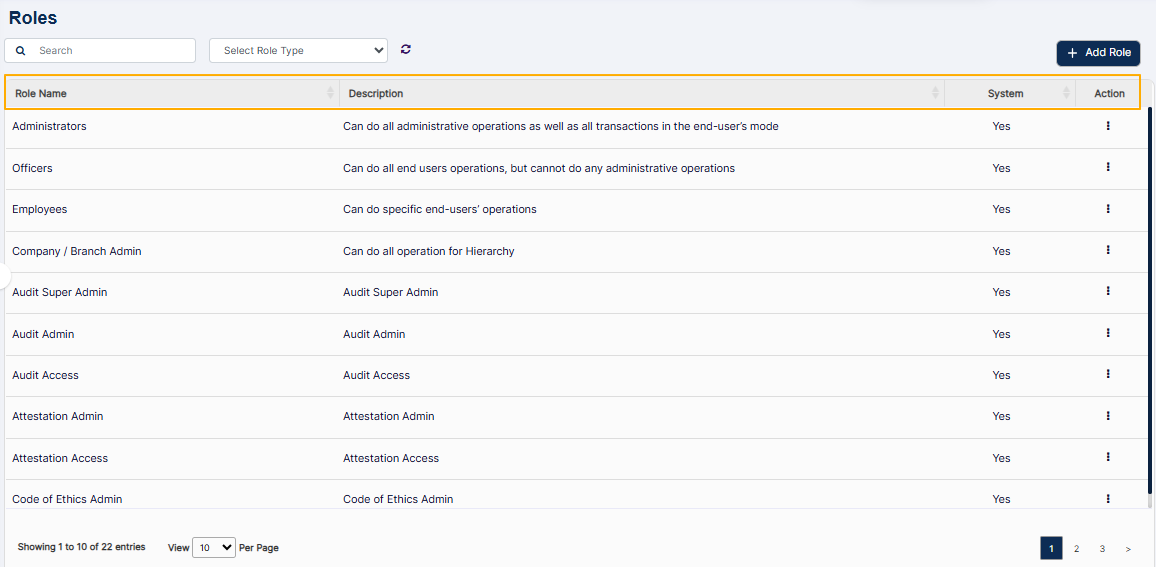1156x567 pixels.
Task: Click Company / Branch Admin role name
Action: (x=77, y=251)
